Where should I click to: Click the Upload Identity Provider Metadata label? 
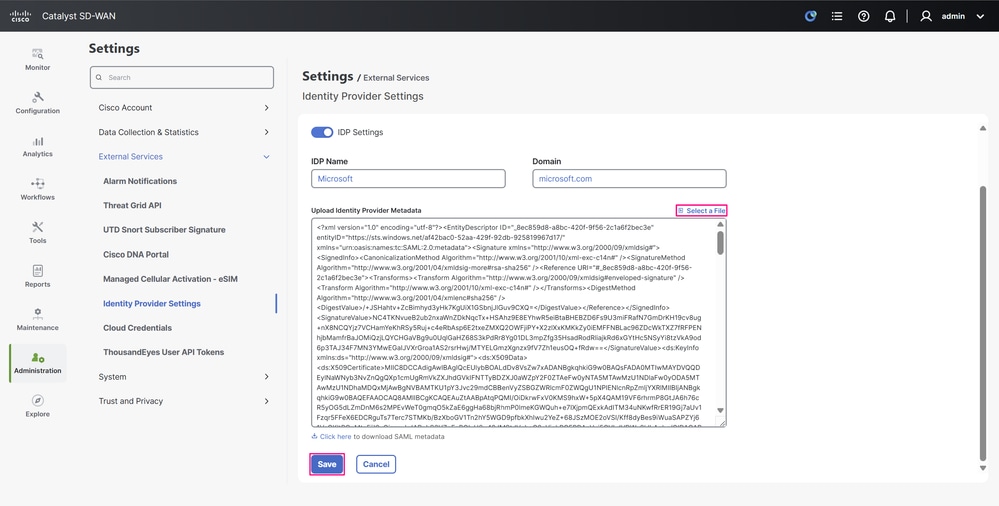[x=366, y=210]
